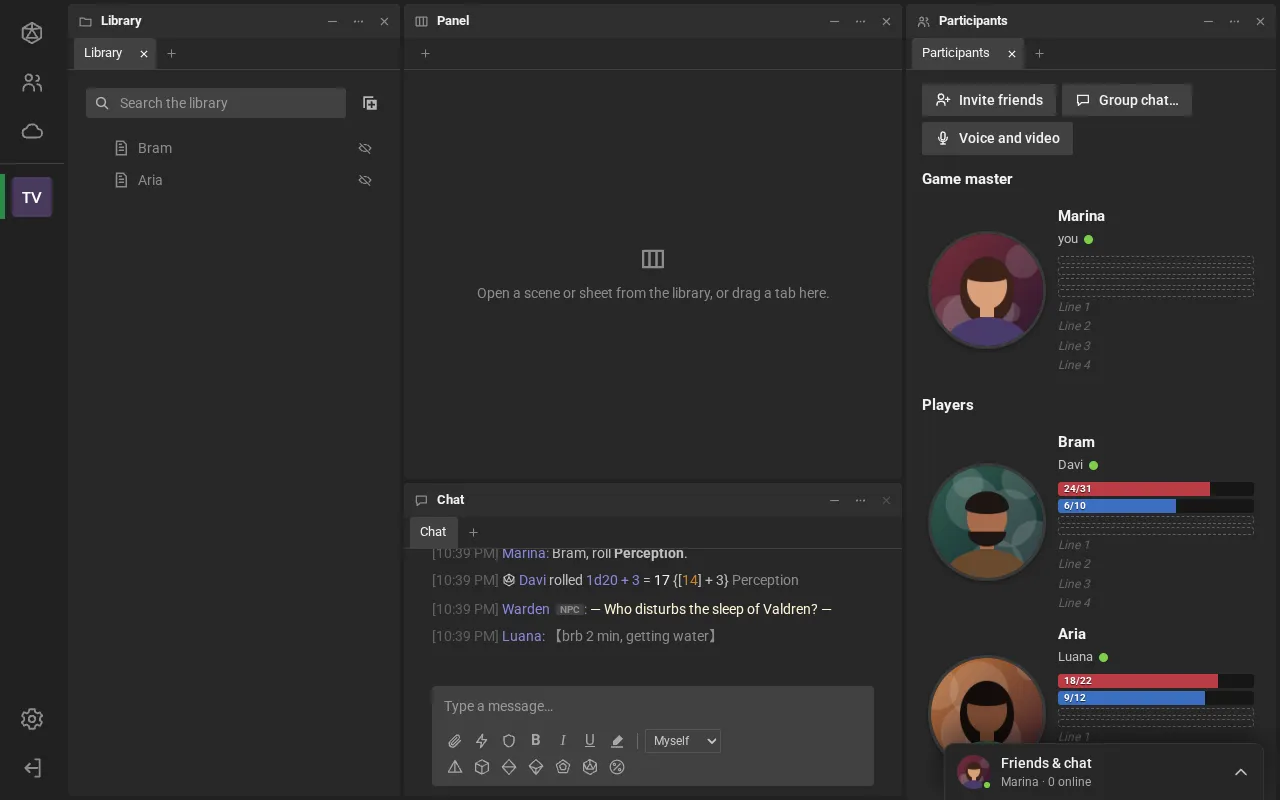Click Aria's blue 9/12 bar
The width and height of the screenshot is (1280, 800).
point(1156,698)
